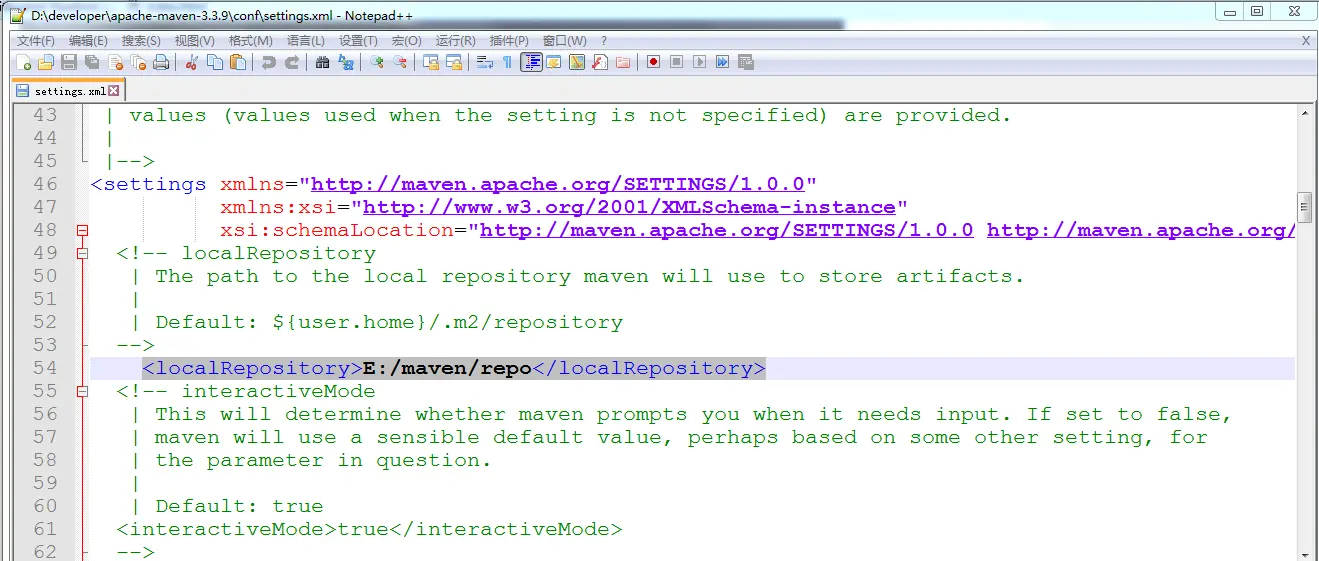Collapse the fold marker on line 48
This screenshot has height=561, width=1319.
(x=83, y=230)
